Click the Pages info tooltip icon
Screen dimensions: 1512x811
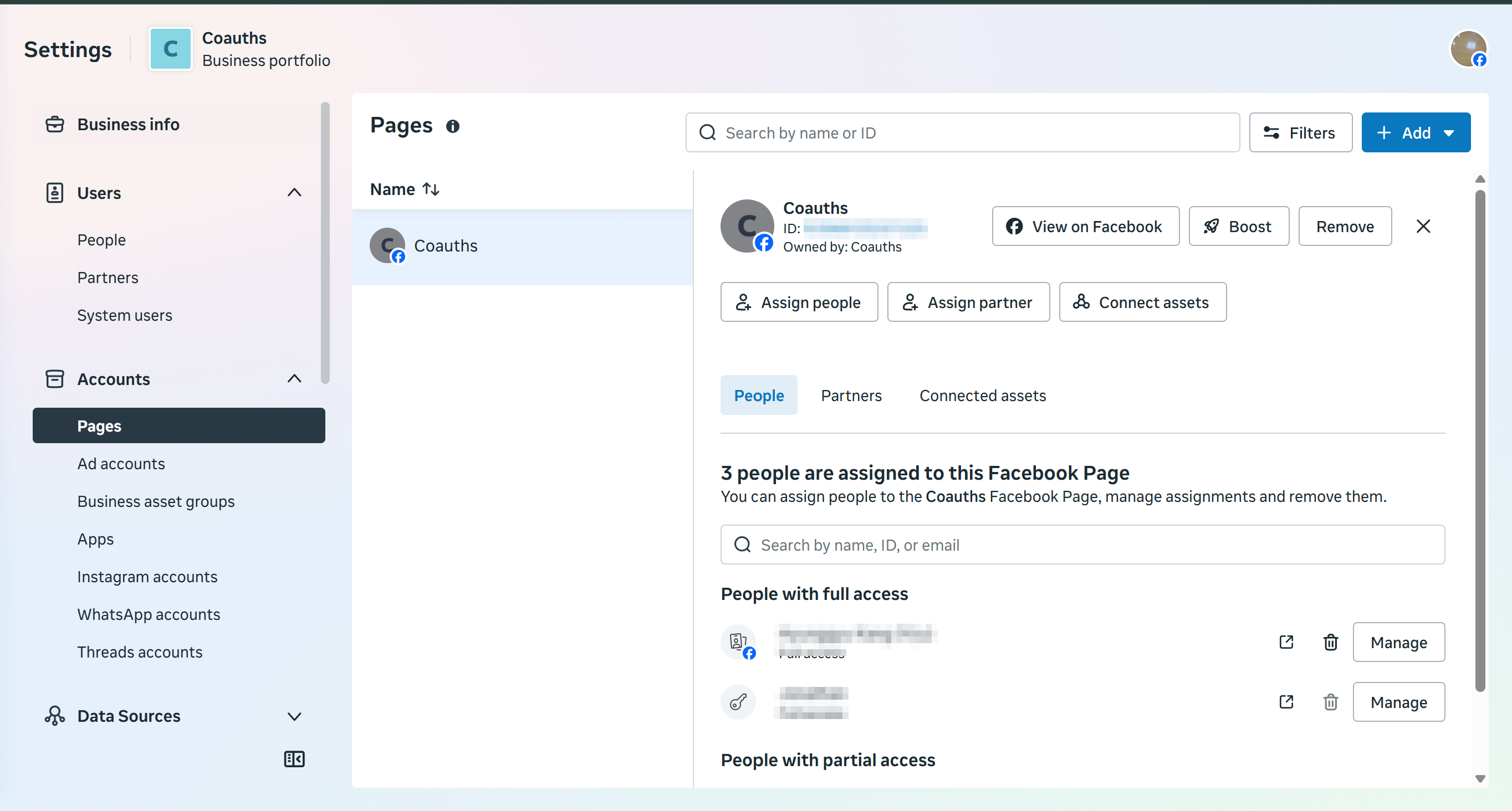tap(452, 126)
